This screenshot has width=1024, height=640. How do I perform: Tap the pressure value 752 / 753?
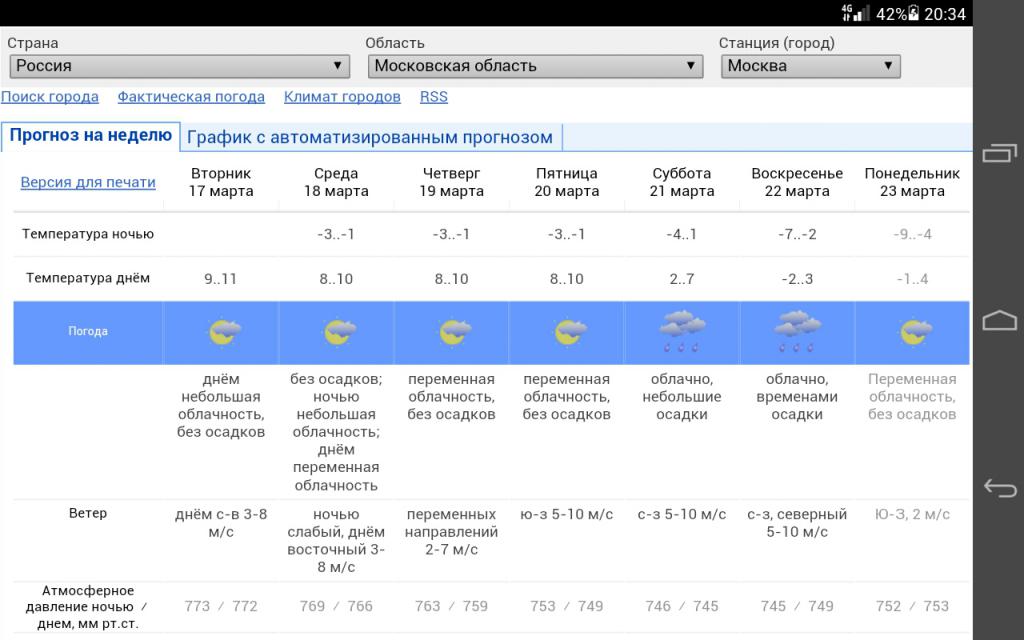coord(912,607)
